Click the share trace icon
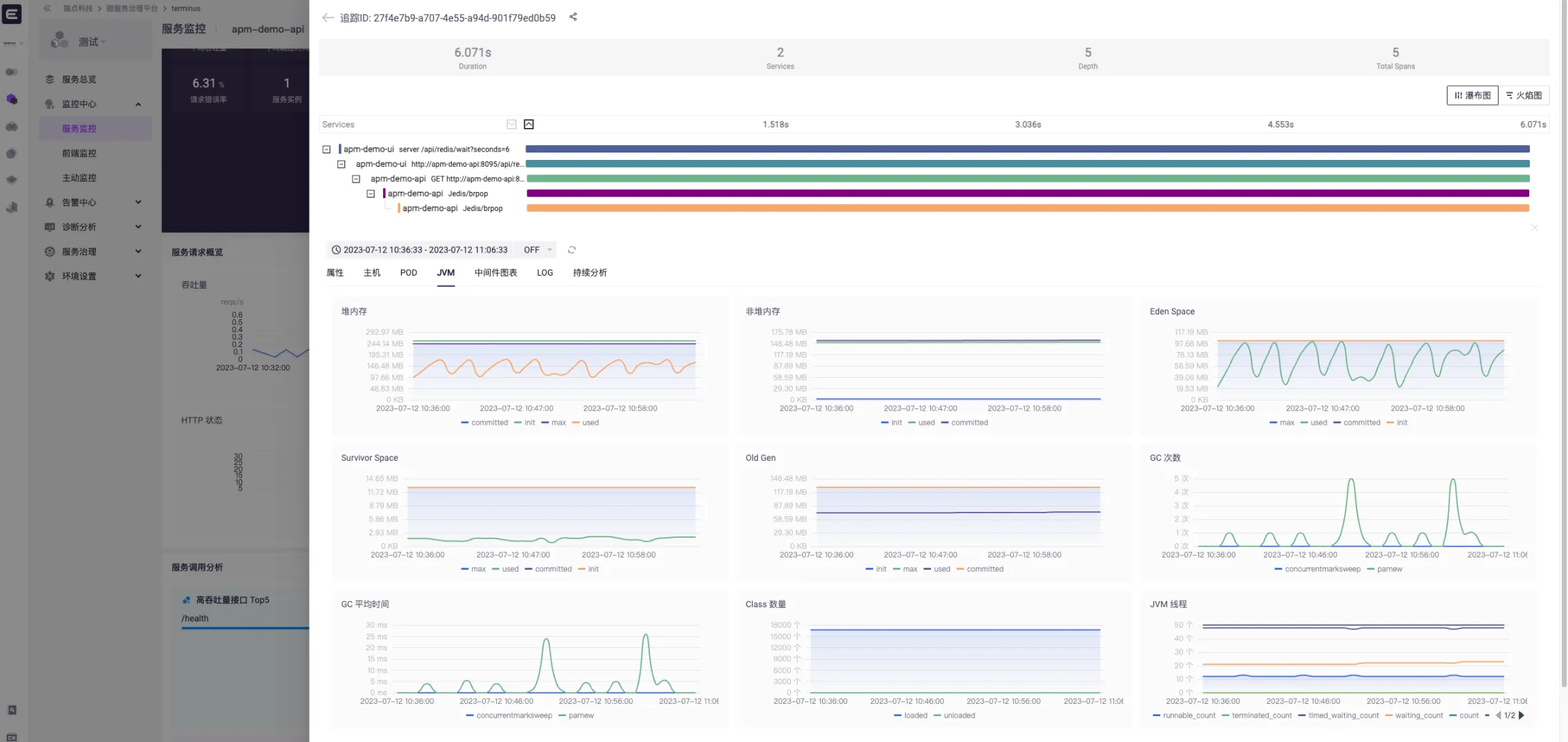This screenshot has width=1568, height=742. click(573, 17)
